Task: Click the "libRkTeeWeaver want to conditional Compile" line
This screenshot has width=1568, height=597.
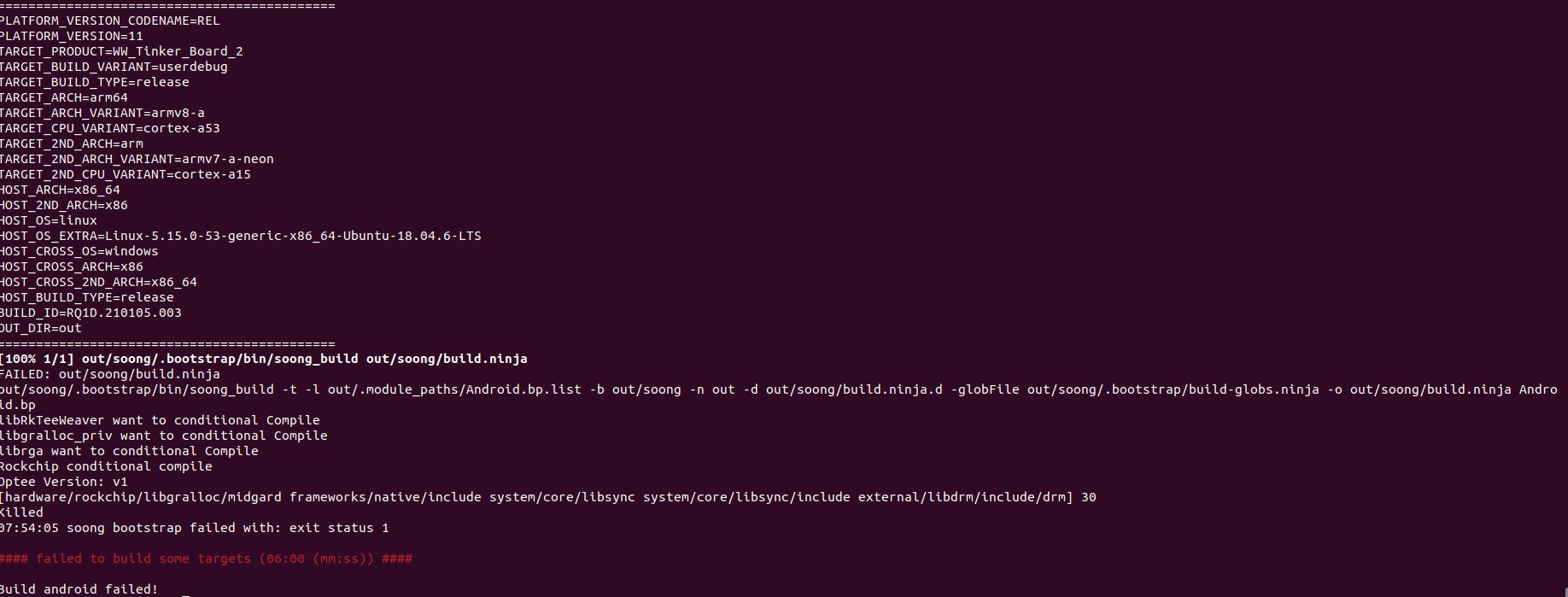Action: coord(160,420)
